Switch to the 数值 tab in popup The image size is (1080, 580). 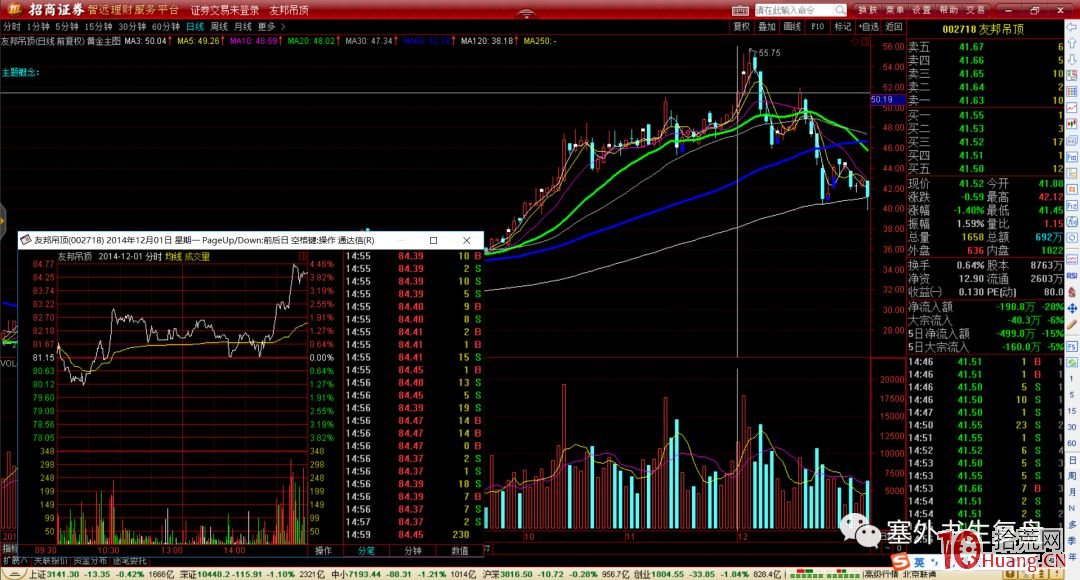click(x=459, y=550)
